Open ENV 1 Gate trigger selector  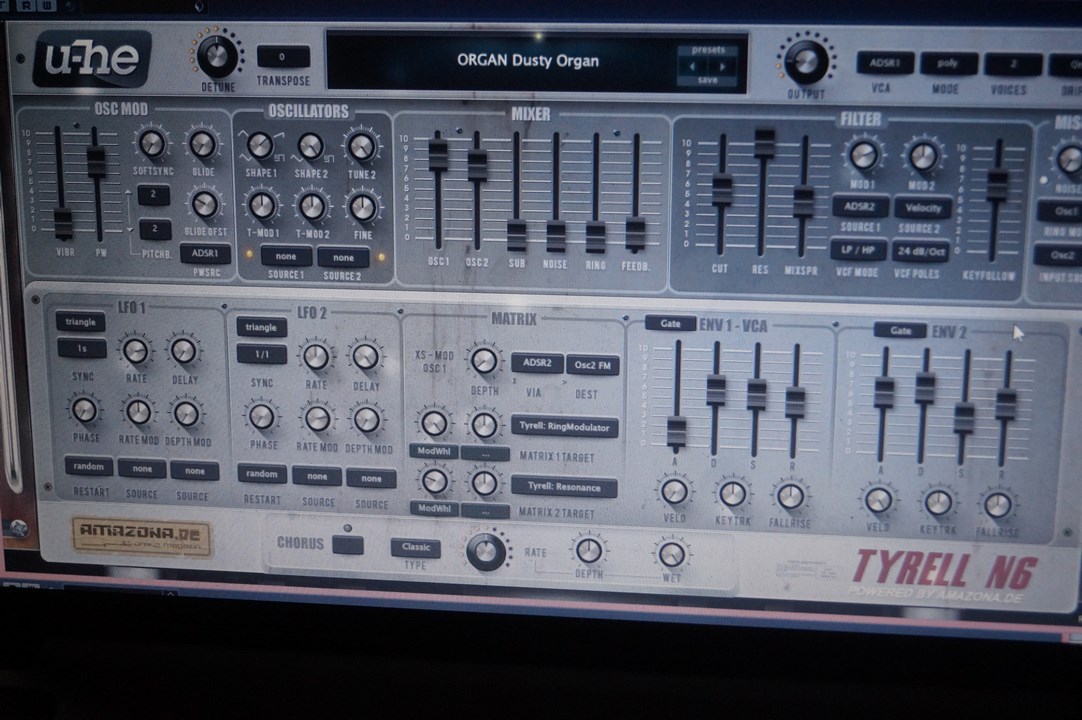670,323
